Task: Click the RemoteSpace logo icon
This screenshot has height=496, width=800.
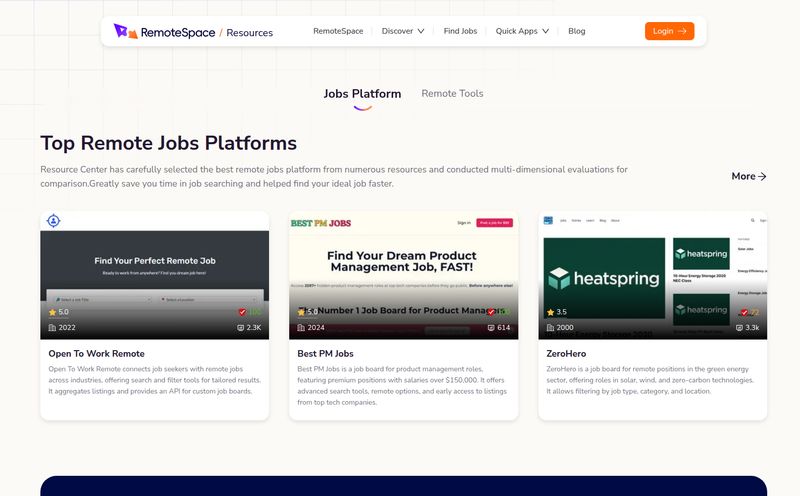Action: (126, 31)
